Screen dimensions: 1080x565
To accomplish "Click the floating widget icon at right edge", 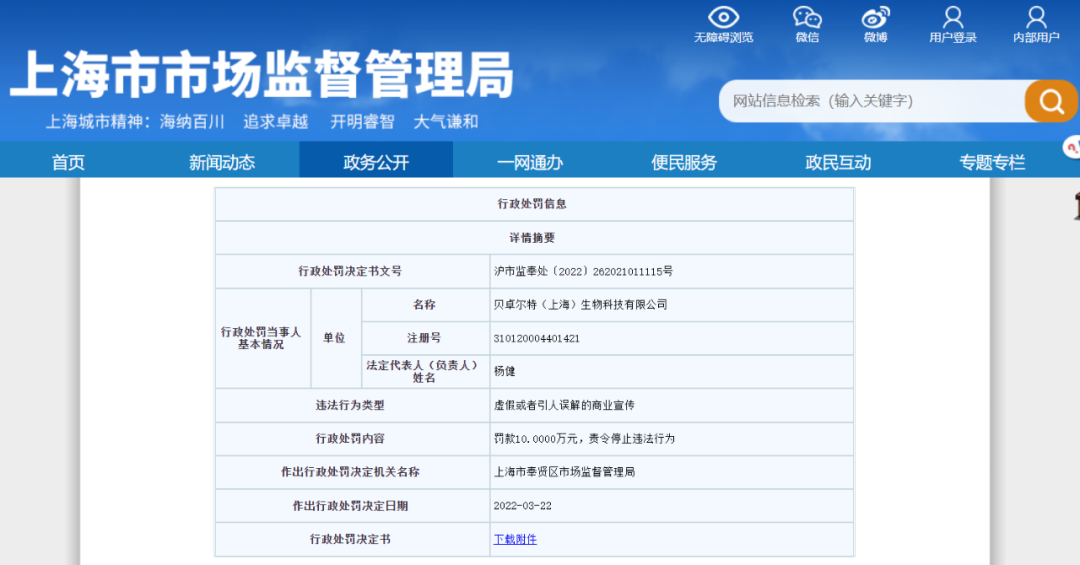I will point(1071,148).
